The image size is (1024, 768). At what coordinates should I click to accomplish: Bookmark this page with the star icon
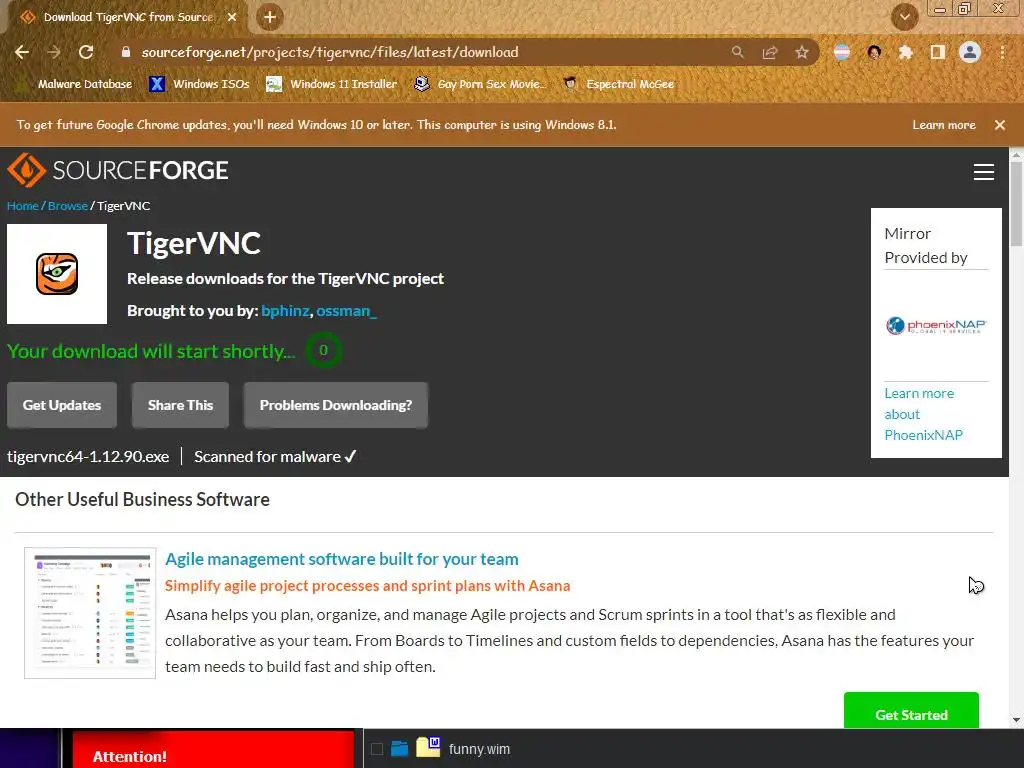click(x=802, y=52)
